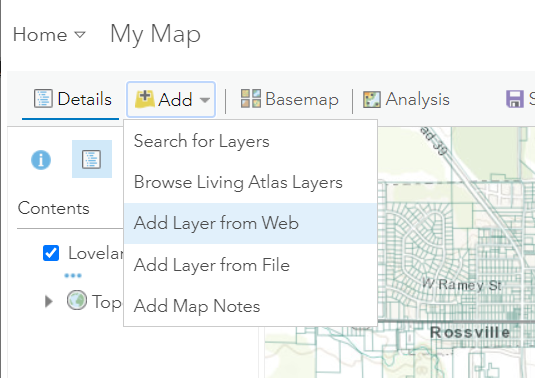Click the Topographic globe icon
Image resolution: width=535 pixels, height=378 pixels.
[77, 300]
